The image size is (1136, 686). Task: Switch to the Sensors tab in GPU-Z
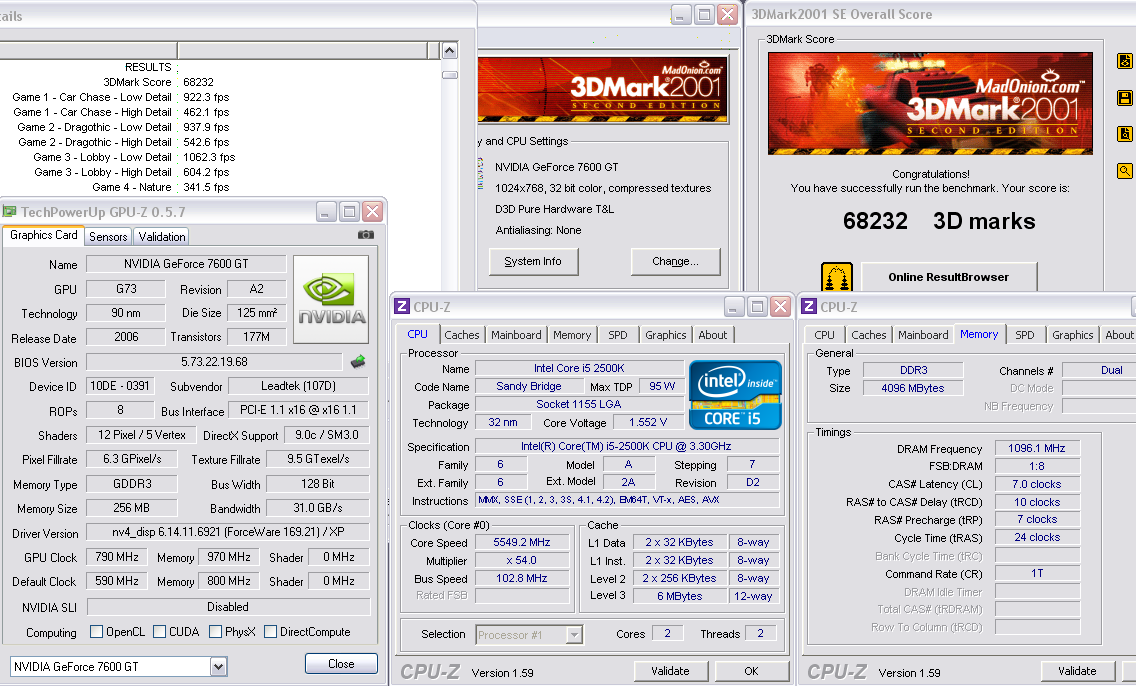click(108, 236)
